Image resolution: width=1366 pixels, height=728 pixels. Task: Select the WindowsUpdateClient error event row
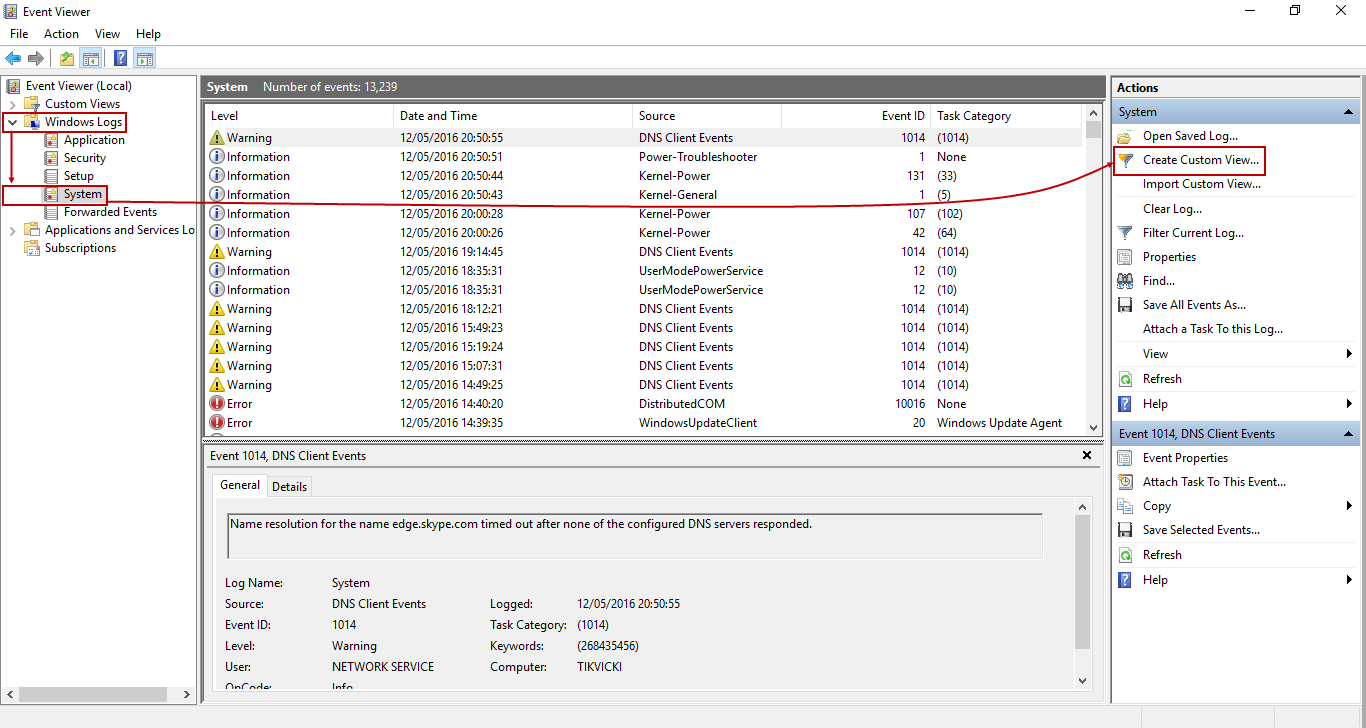pos(644,423)
